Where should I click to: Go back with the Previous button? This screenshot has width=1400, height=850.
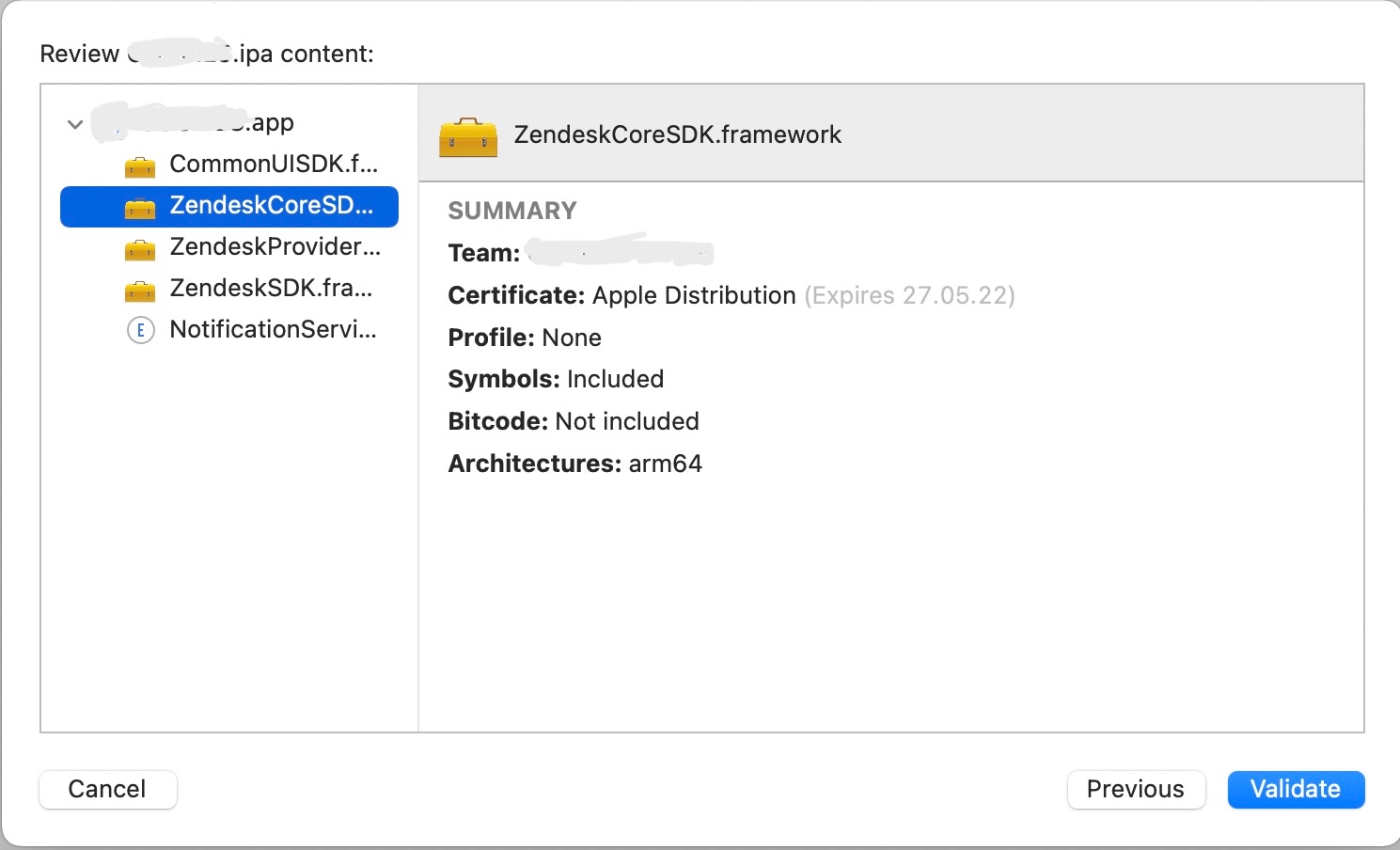click(x=1135, y=789)
